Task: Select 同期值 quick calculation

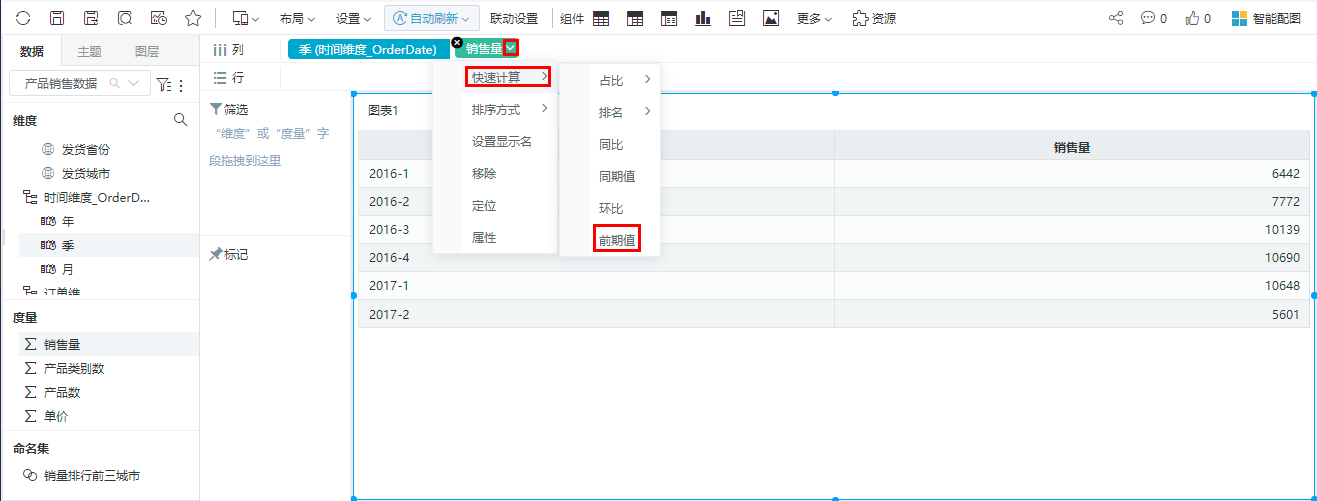Action: click(x=610, y=177)
